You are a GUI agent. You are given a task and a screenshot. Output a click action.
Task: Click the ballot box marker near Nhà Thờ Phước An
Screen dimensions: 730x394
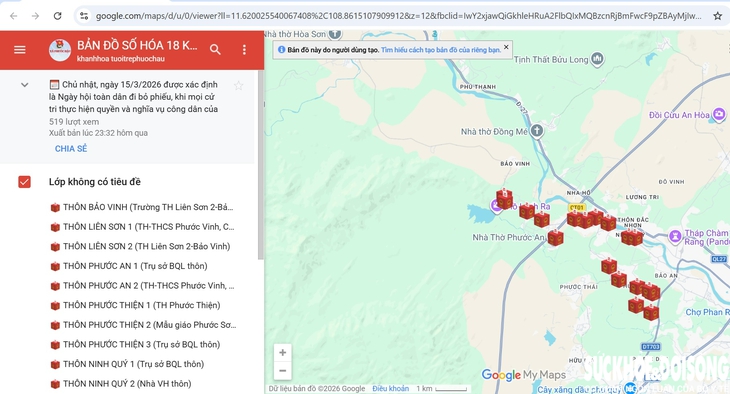[555, 238]
